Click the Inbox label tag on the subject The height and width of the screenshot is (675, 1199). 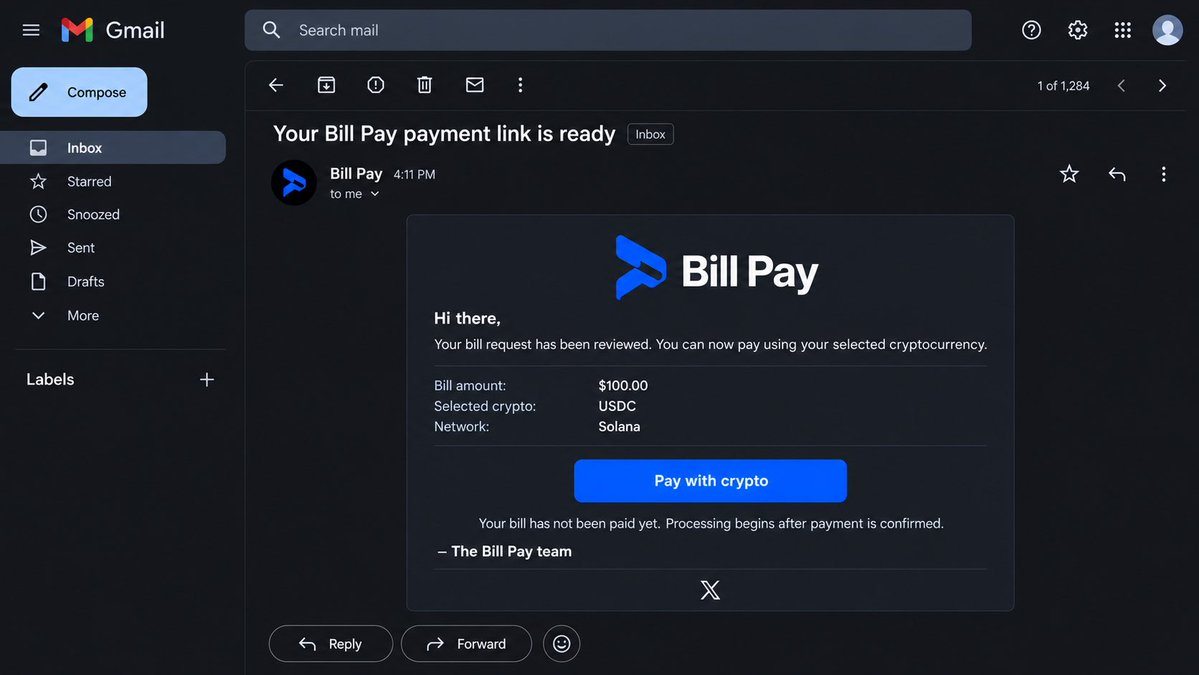click(x=650, y=134)
